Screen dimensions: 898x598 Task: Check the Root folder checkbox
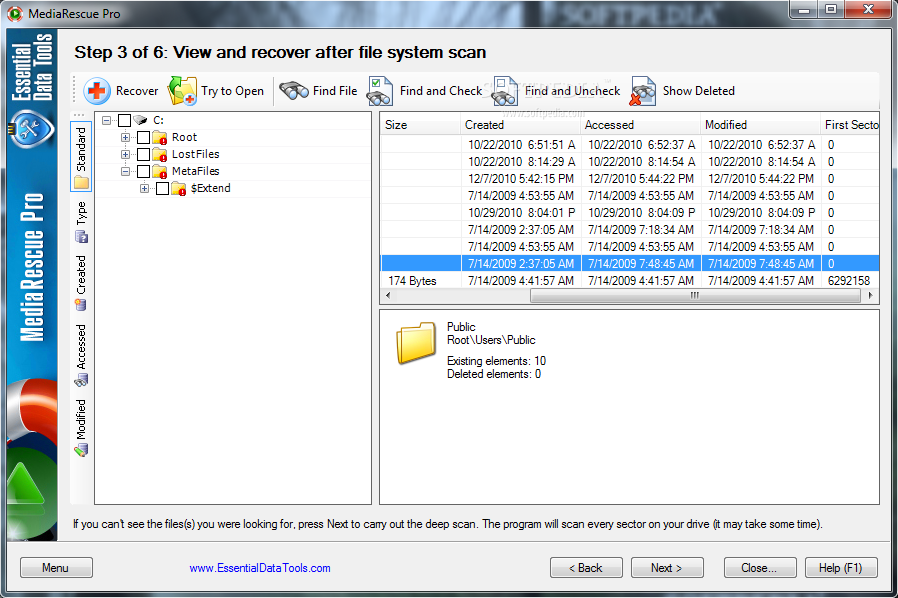(x=143, y=137)
